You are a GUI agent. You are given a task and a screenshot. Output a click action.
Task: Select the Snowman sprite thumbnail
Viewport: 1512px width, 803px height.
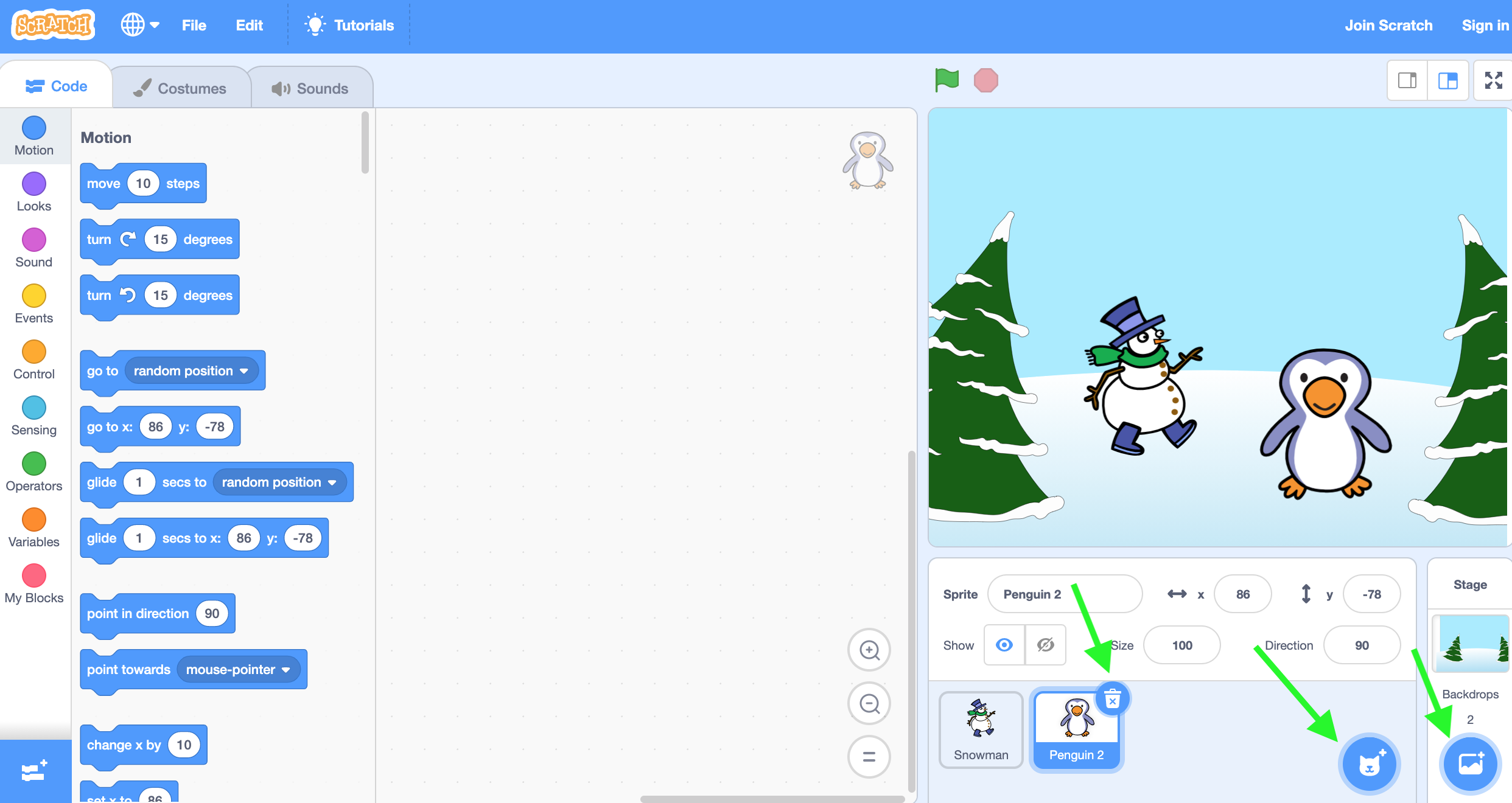coord(981,729)
